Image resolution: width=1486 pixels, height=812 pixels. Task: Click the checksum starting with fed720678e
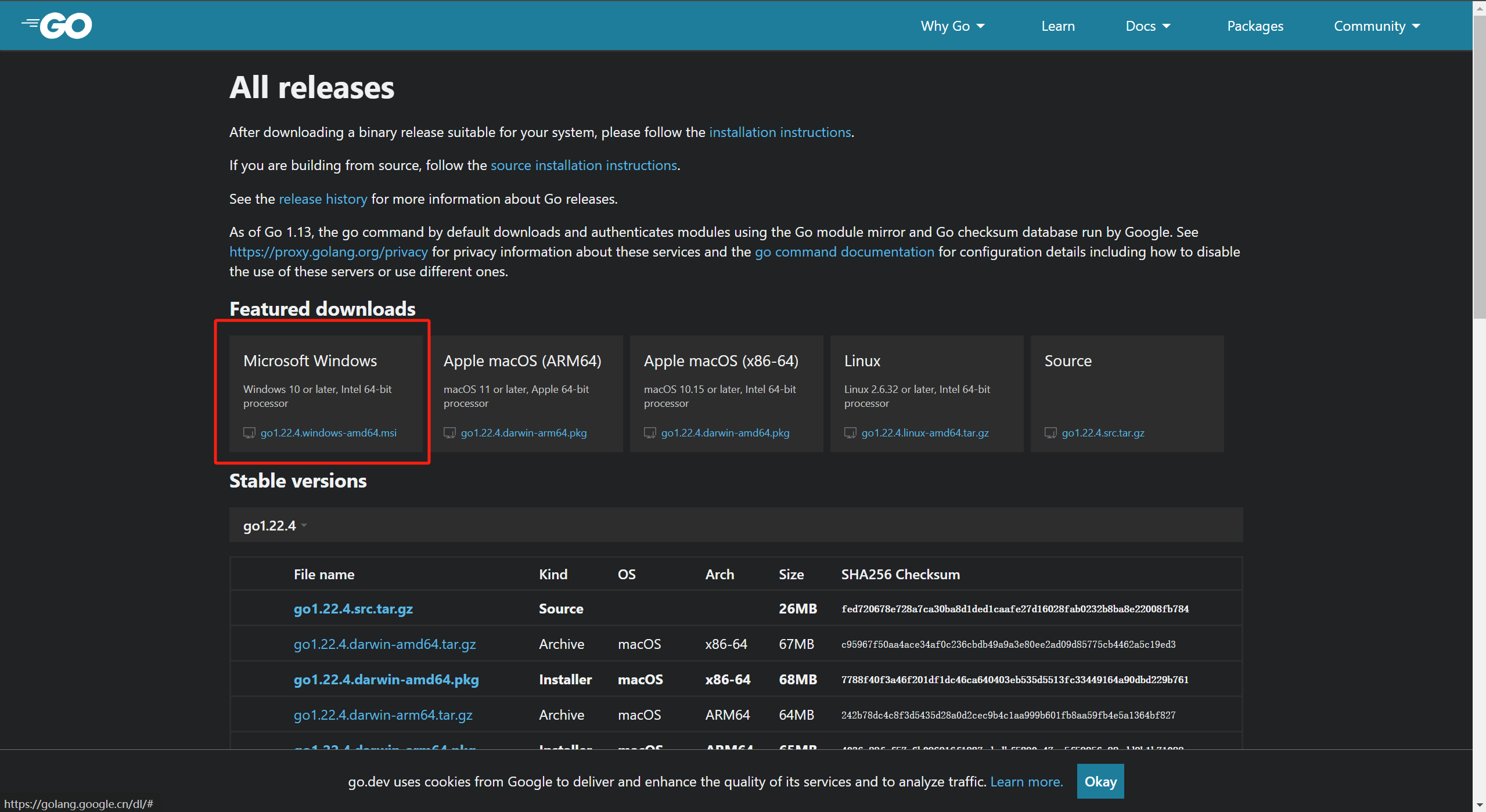(1015, 609)
